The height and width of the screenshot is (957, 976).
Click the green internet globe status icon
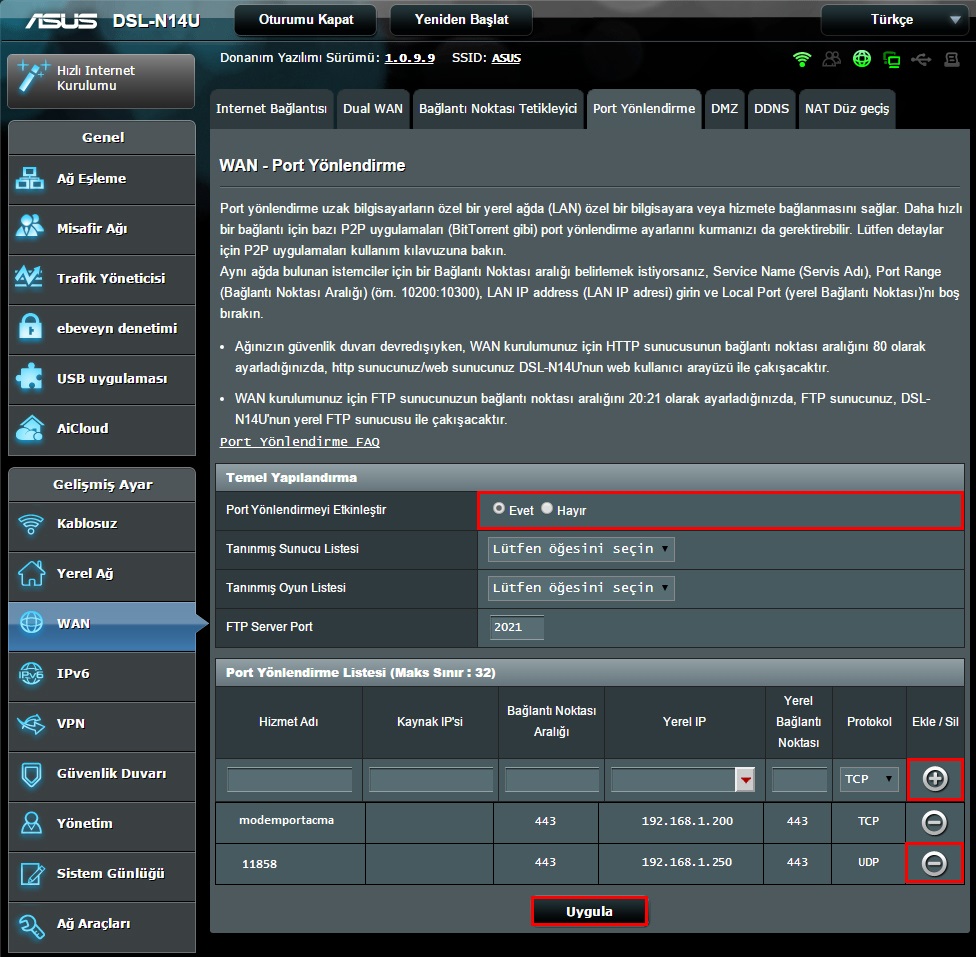861,59
